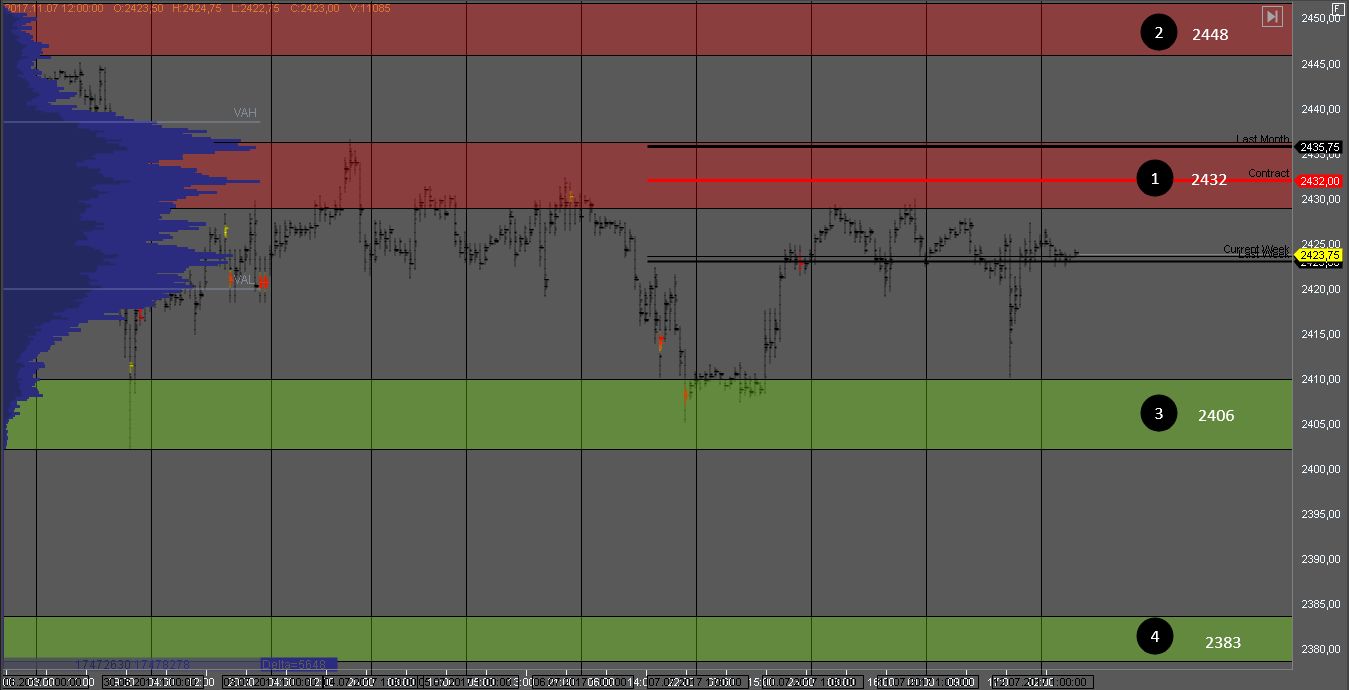Select the yellow 2423,75 current price tag
The image size is (1349, 690).
[x=1319, y=256]
